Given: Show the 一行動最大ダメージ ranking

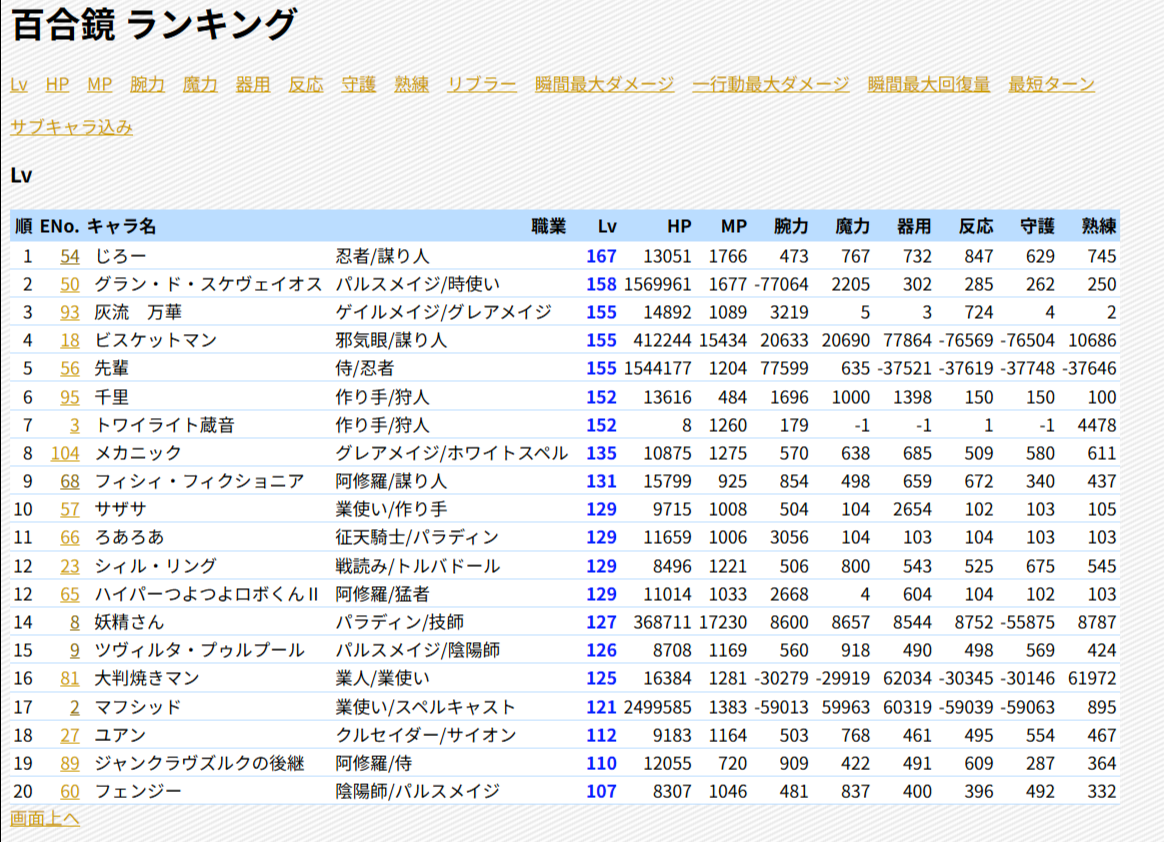Looking at the screenshot, I should [771, 84].
